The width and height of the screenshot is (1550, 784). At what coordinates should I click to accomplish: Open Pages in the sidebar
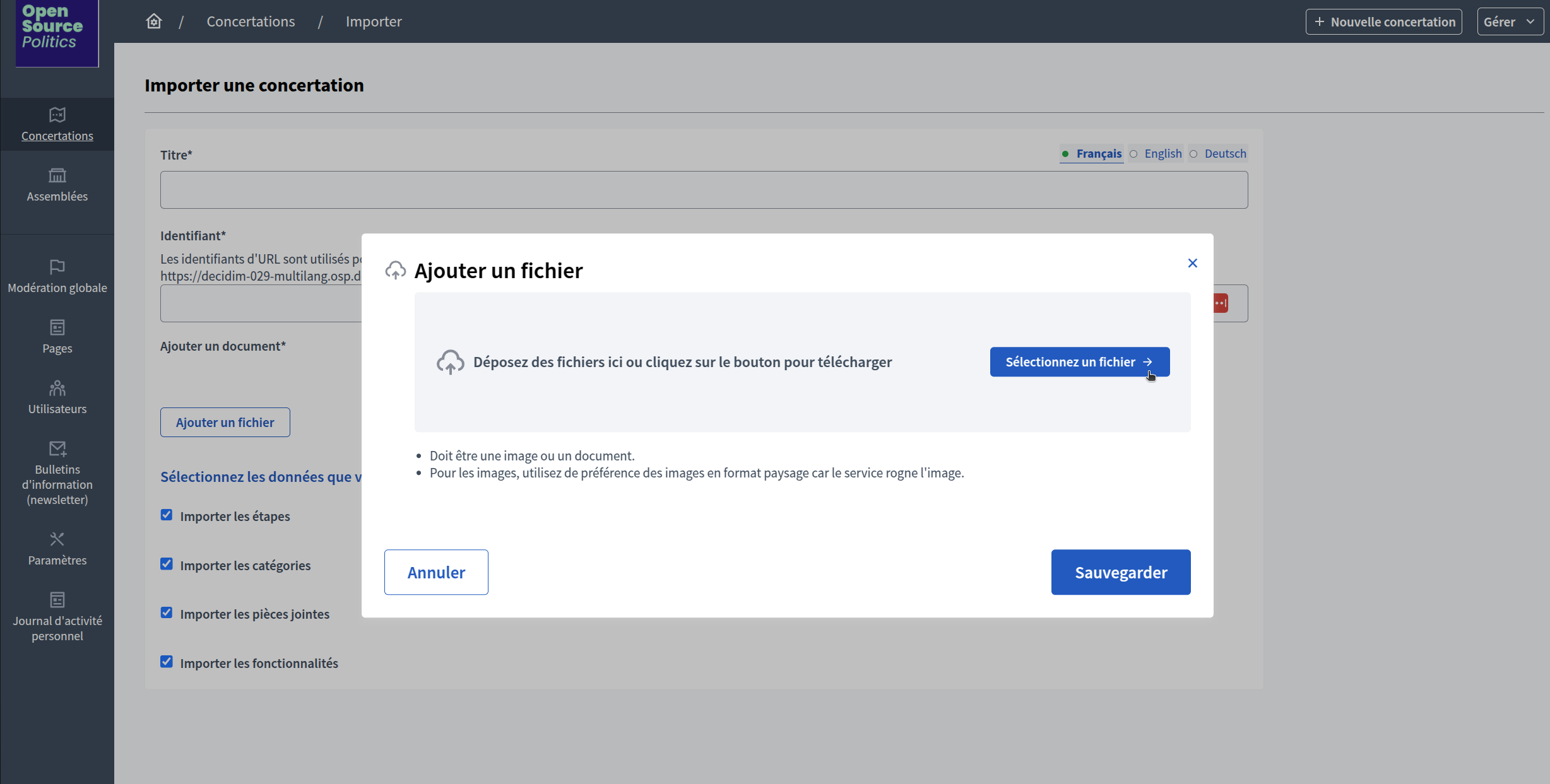click(x=57, y=337)
